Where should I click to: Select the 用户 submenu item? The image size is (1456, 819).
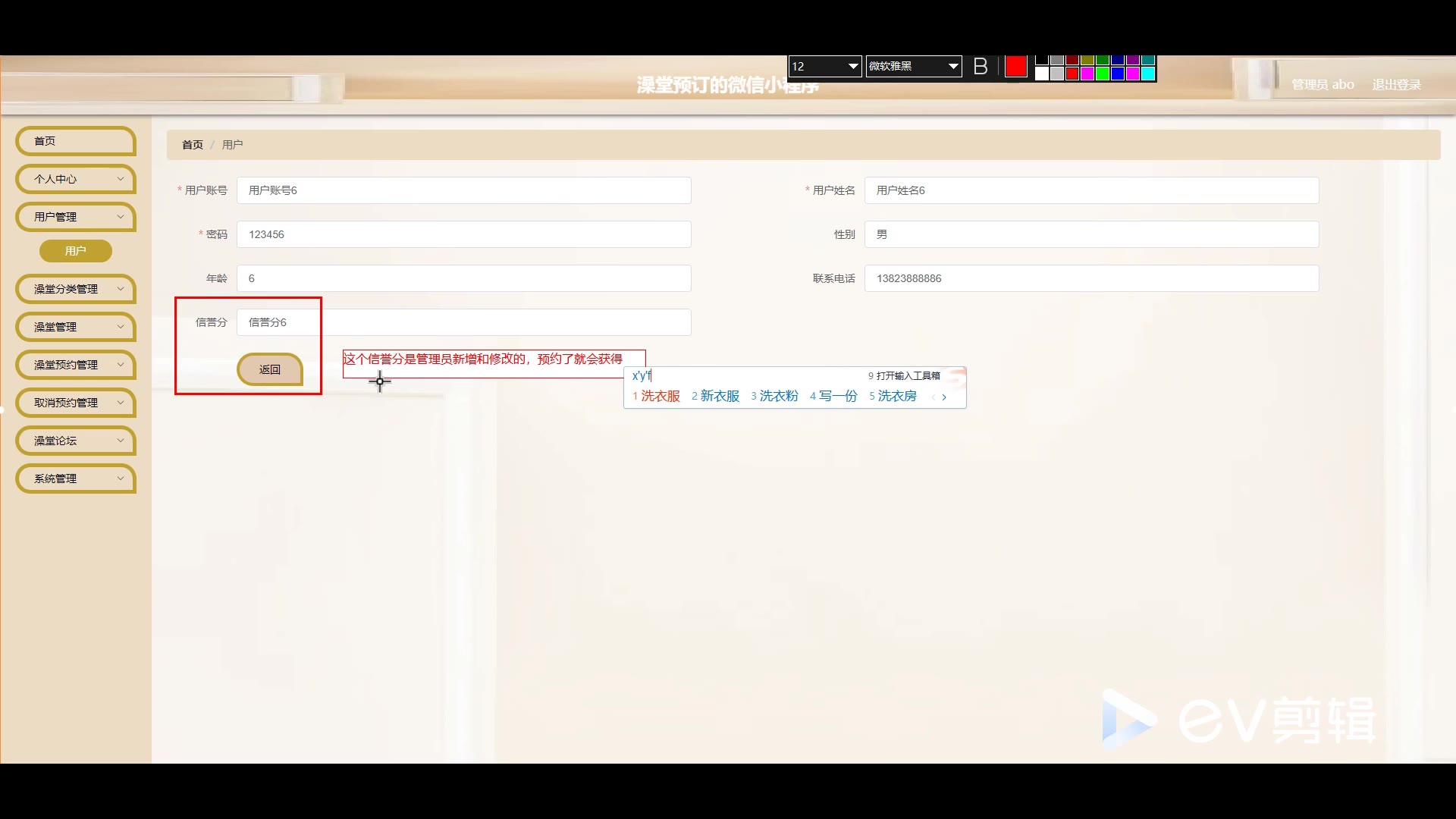[x=75, y=251]
